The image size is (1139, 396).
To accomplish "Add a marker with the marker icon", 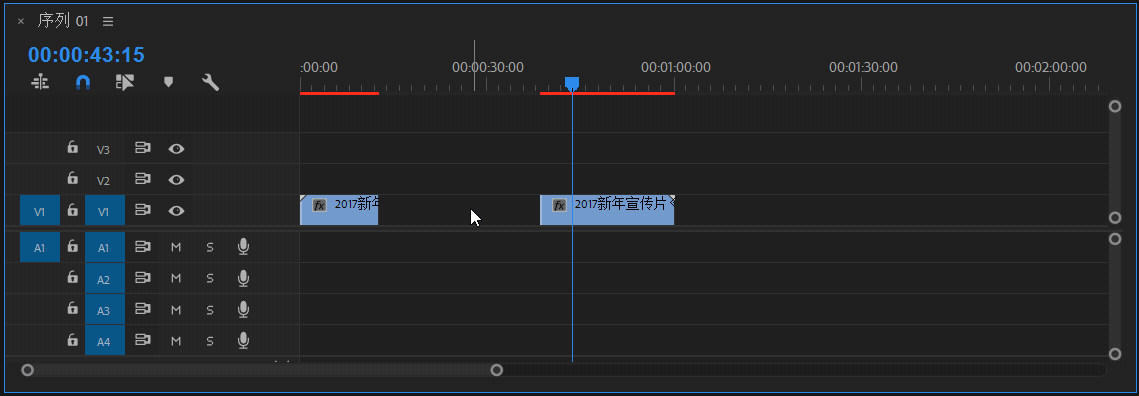I will pyautogui.click(x=169, y=82).
